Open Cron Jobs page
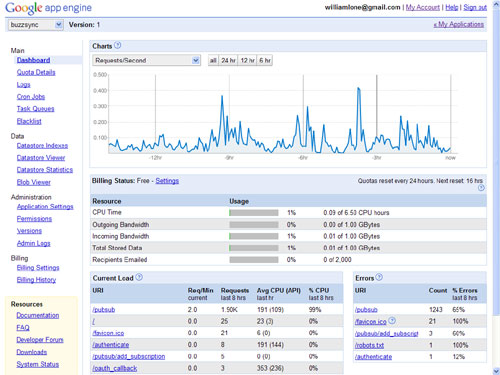This screenshot has height=375, width=500. pyautogui.click(x=31, y=97)
